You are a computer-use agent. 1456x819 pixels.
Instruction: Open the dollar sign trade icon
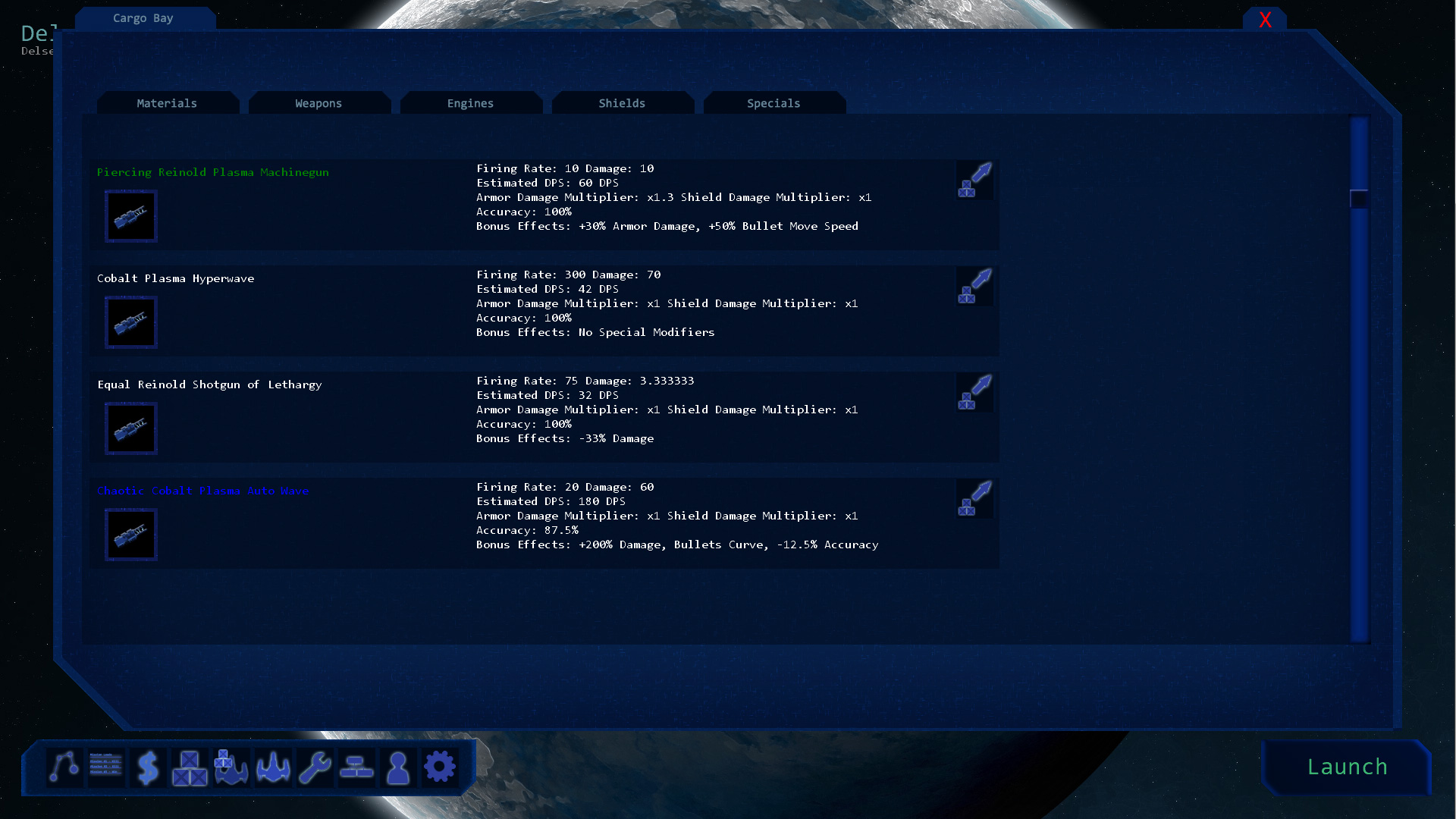(x=148, y=767)
